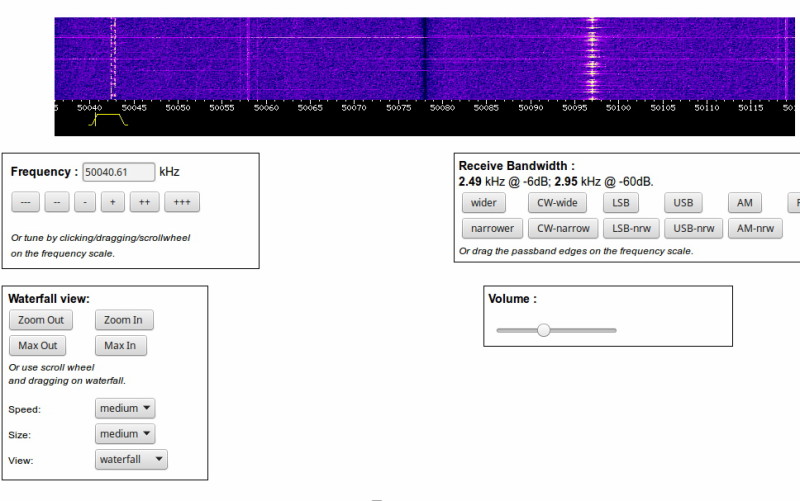Screen dimensions: 800x501
Task: Click into the Frequency kHz input field
Action: point(119,172)
